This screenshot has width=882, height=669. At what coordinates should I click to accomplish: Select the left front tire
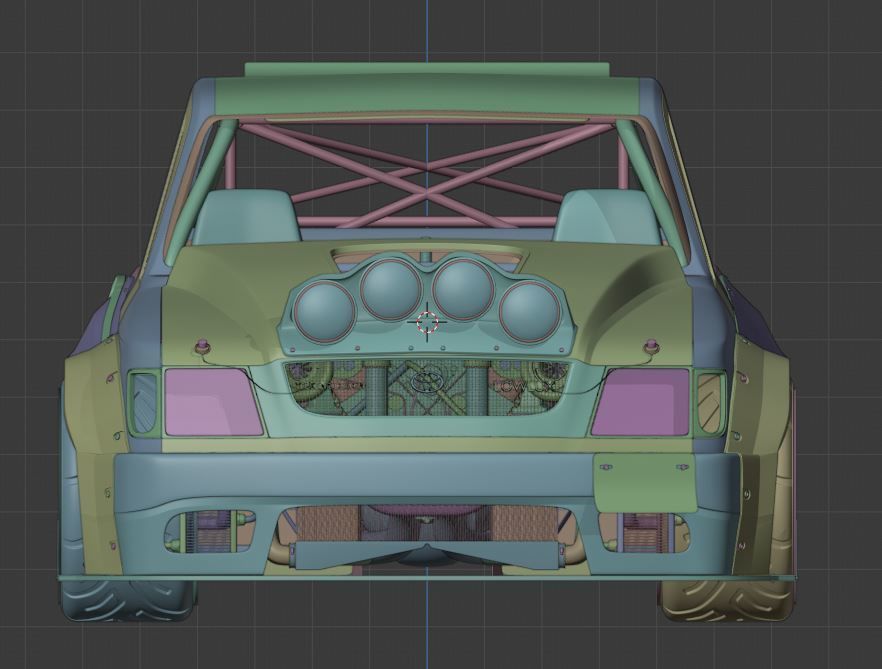pos(127,602)
